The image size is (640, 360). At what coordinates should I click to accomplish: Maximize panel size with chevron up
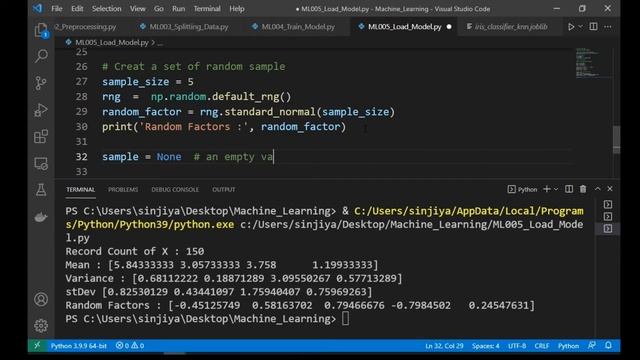coord(598,189)
